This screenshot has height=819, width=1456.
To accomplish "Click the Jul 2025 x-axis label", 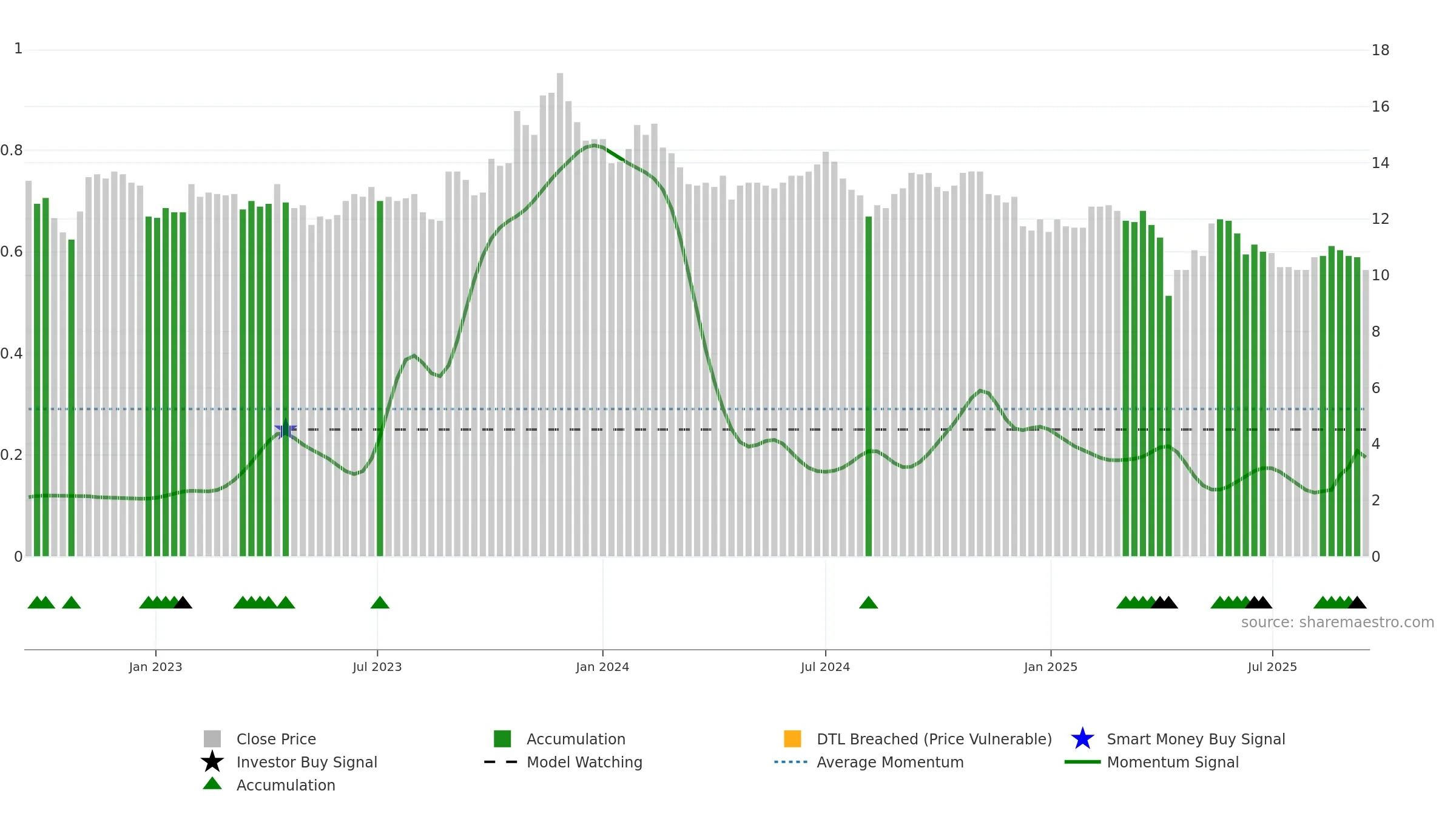I will click(x=1272, y=667).
